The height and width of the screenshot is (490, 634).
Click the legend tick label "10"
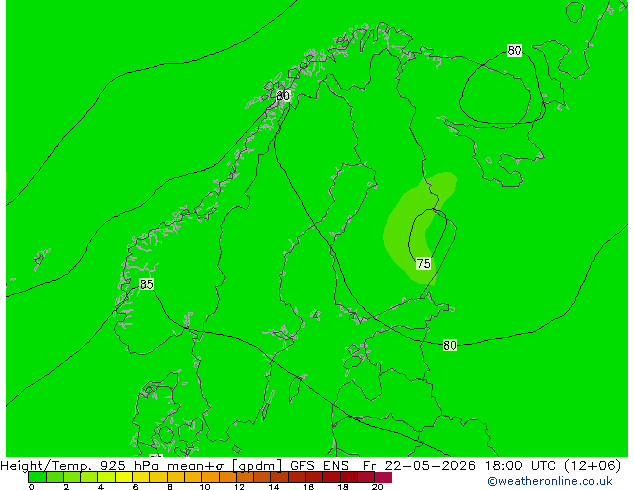[x=205, y=487]
